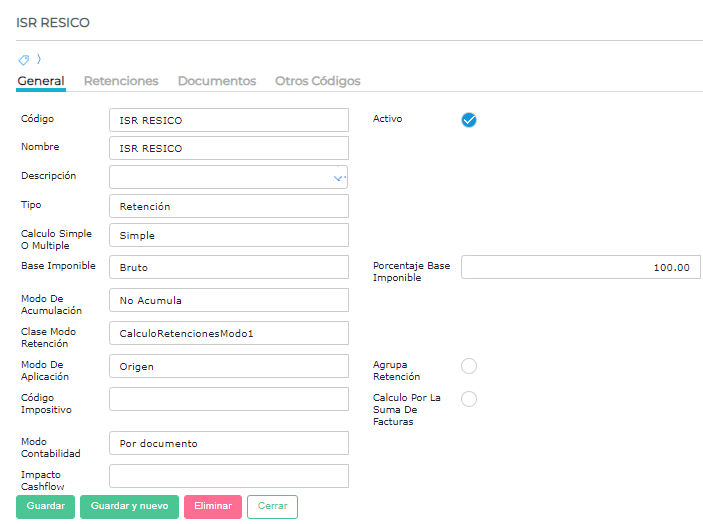Expand the chevron arrow beside the tag icon

38,60
